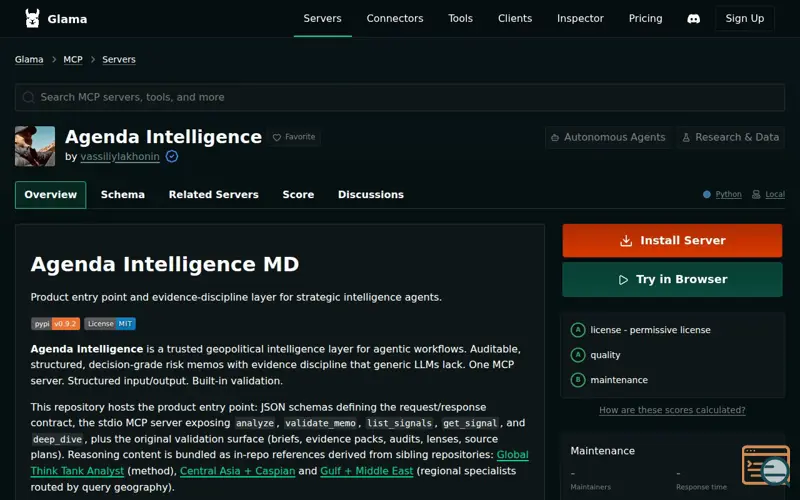The width and height of the screenshot is (800, 500).
Task: Click the A grade badge for license
Action: coord(578,330)
